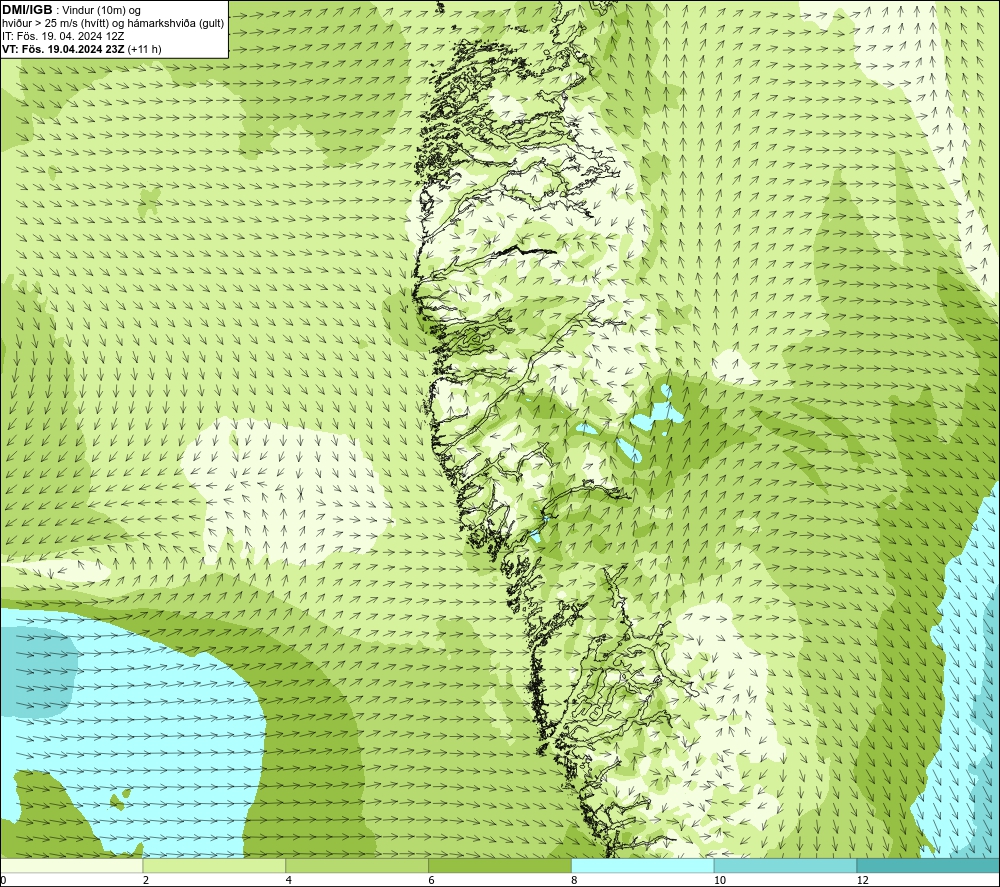Click the DMI/IGB title text
Image resolution: width=1000 pixels, height=887 pixels.
[x=27, y=10]
